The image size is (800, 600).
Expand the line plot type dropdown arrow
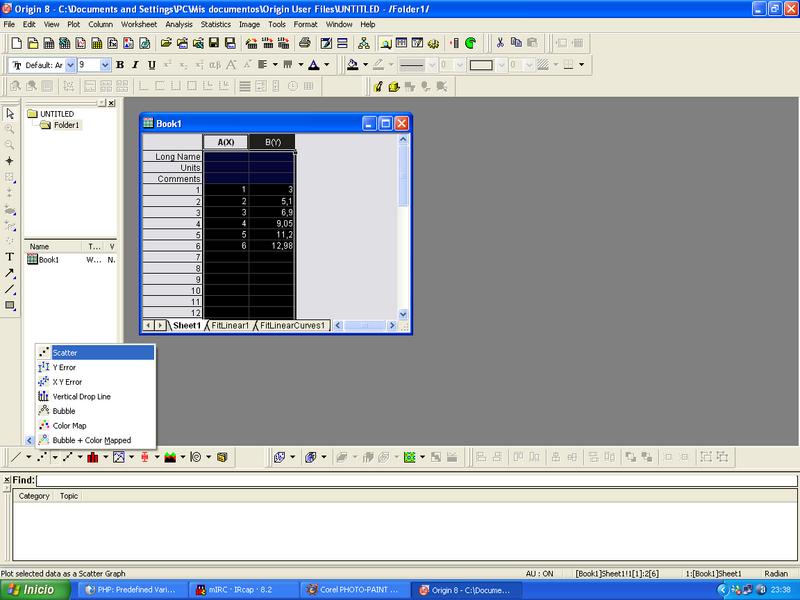(x=28, y=457)
